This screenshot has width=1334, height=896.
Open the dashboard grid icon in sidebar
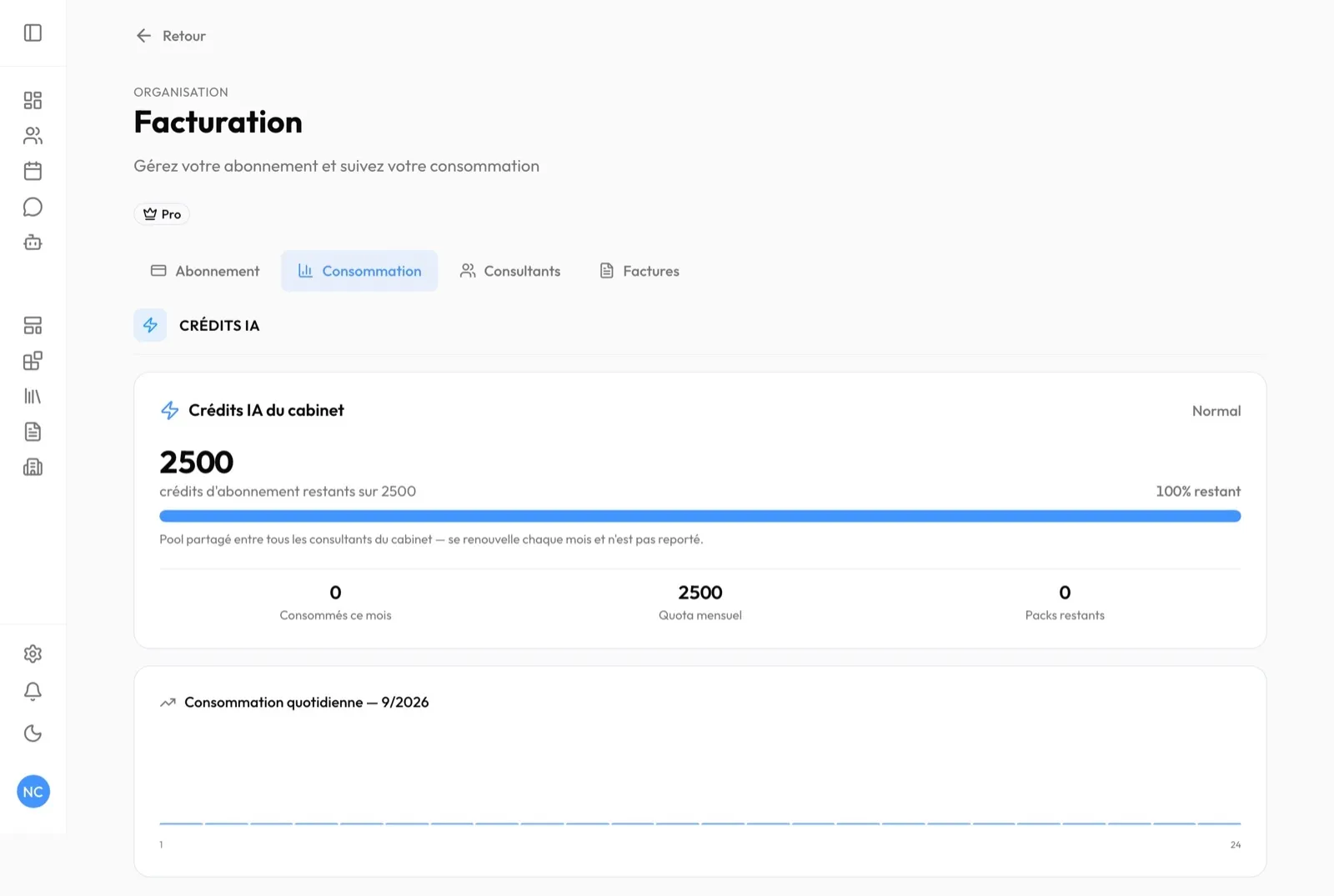(33, 100)
